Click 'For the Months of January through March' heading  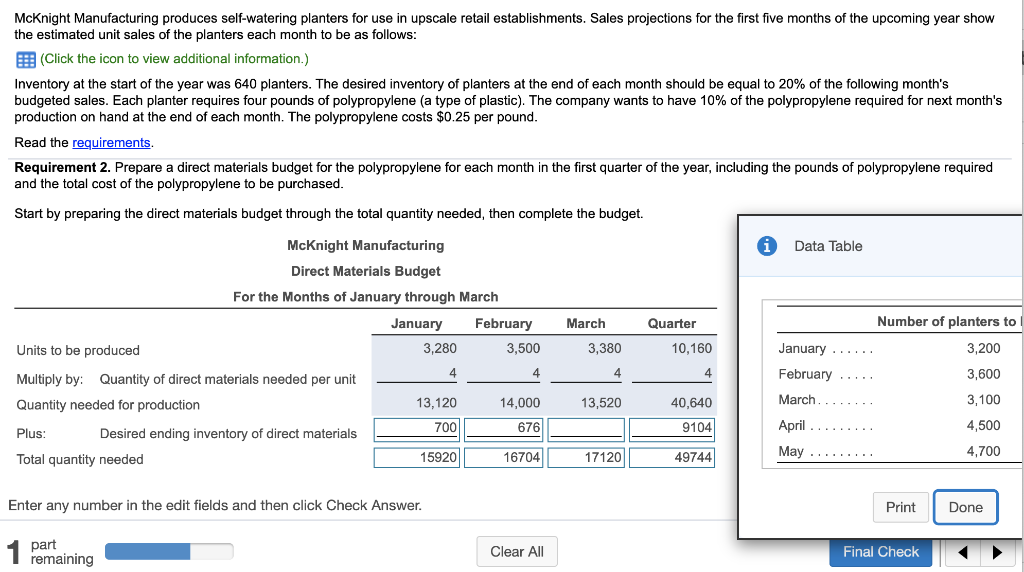pos(366,296)
